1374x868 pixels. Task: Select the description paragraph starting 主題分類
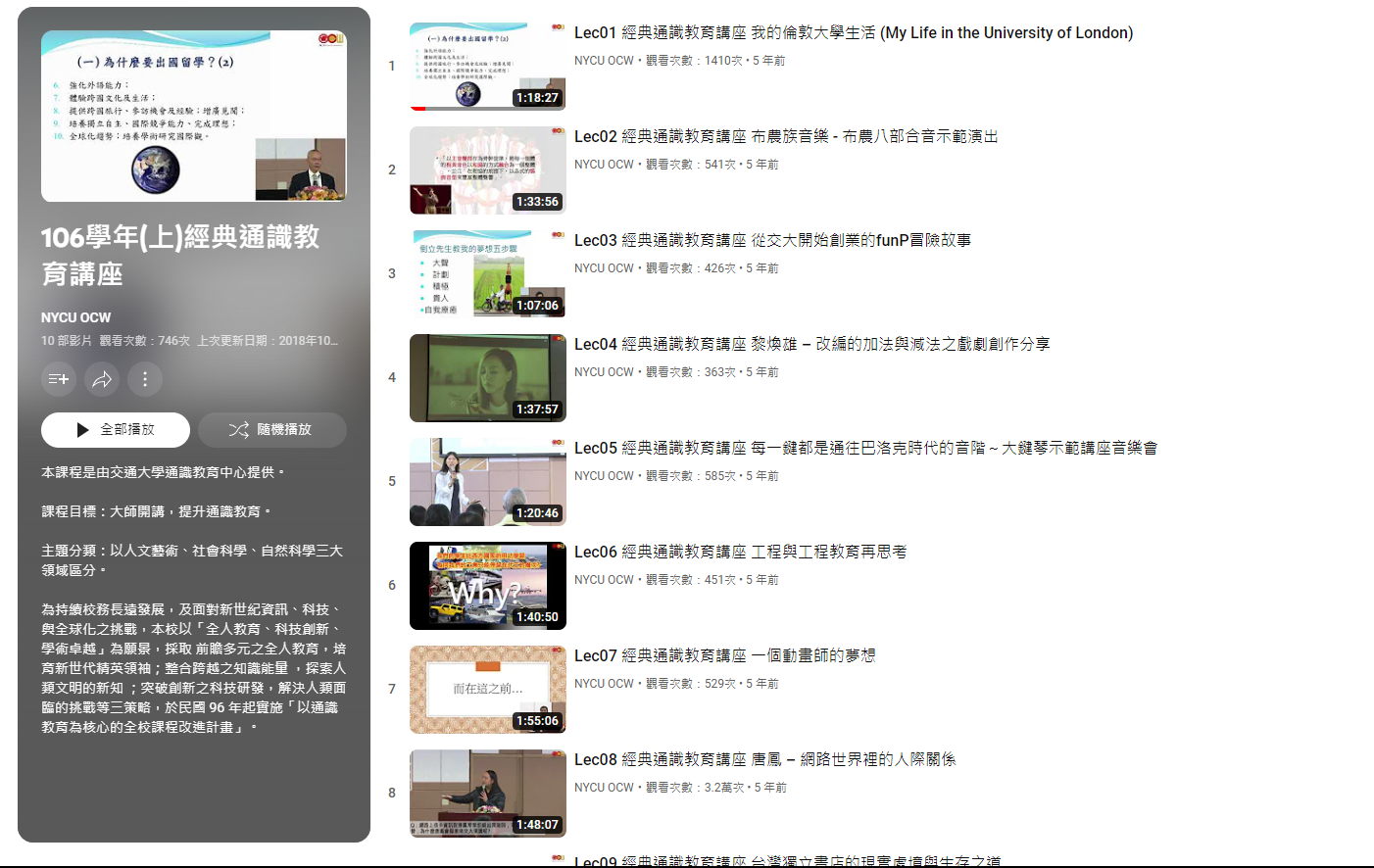tap(192, 560)
